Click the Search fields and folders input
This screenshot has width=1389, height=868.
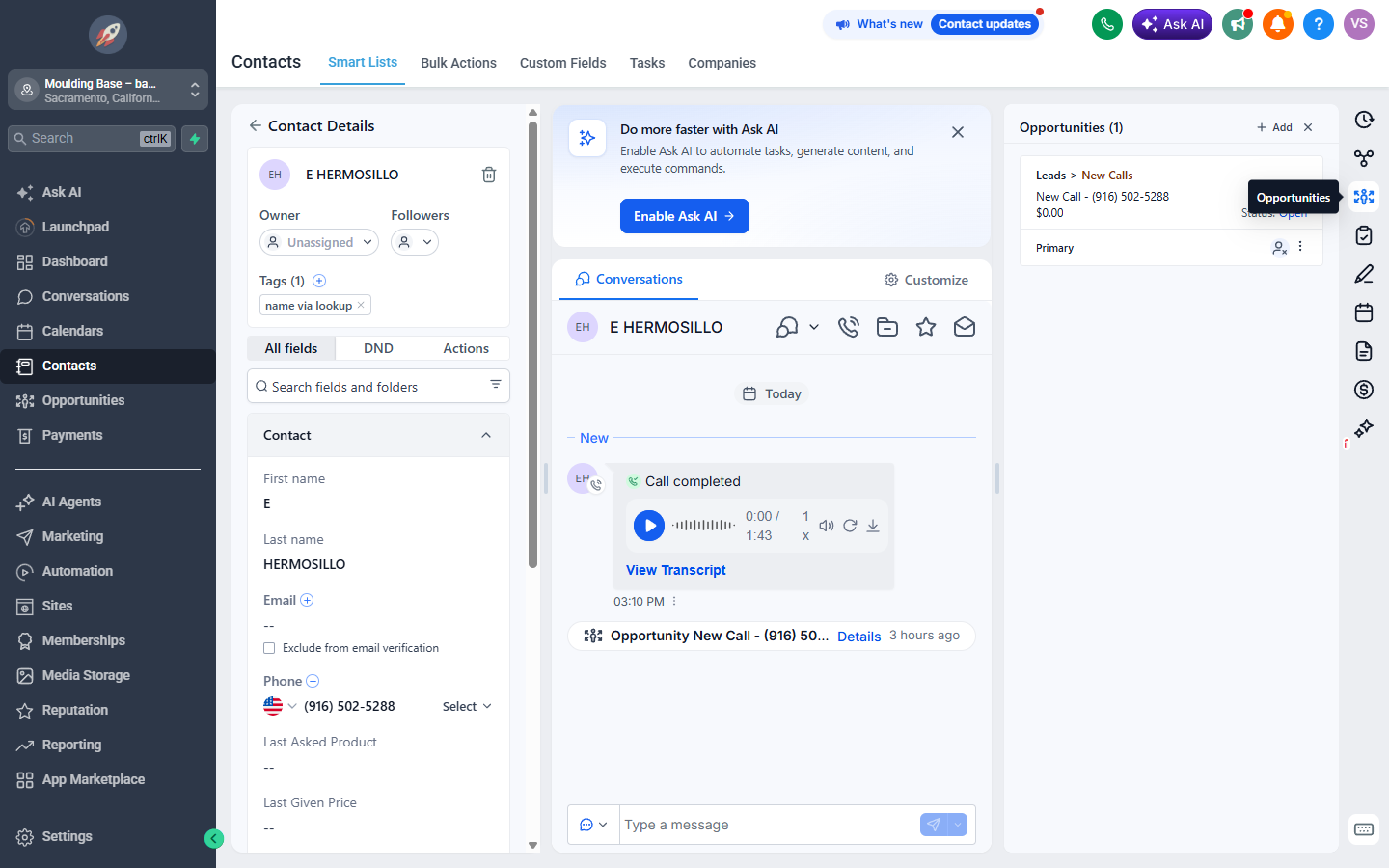(378, 387)
